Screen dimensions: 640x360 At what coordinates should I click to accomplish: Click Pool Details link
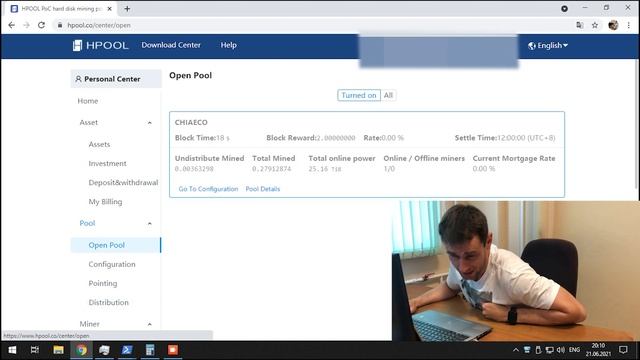point(263,189)
